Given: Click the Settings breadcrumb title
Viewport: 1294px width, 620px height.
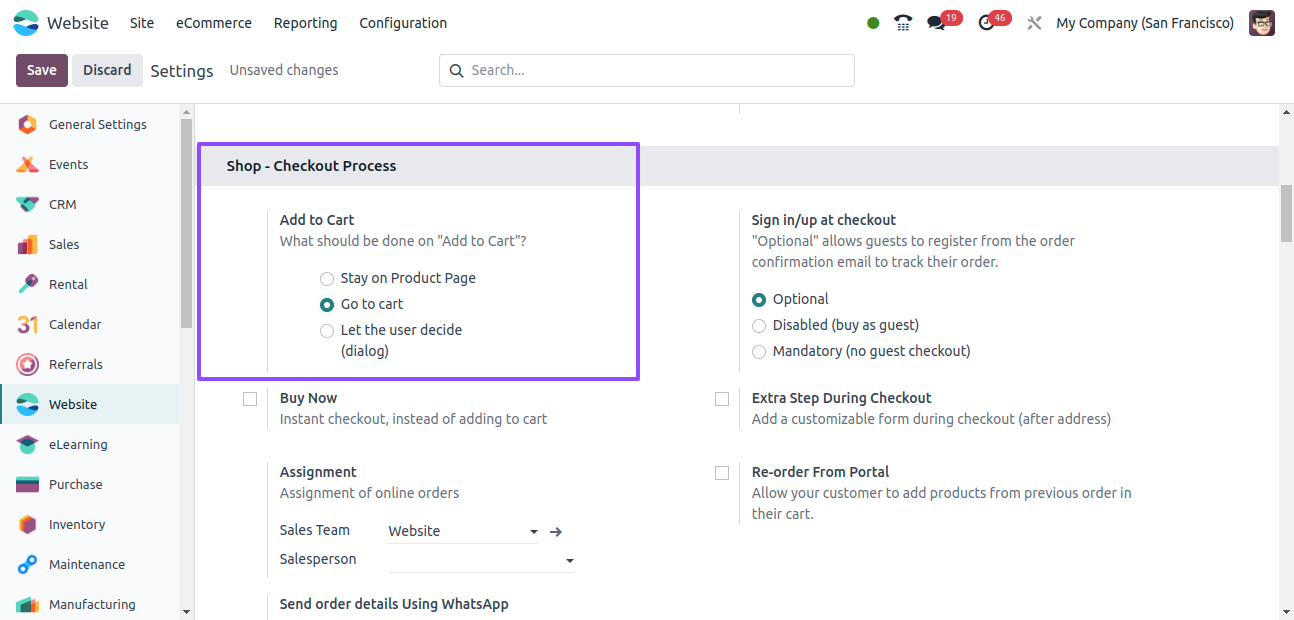Looking at the screenshot, I should 182,71.
